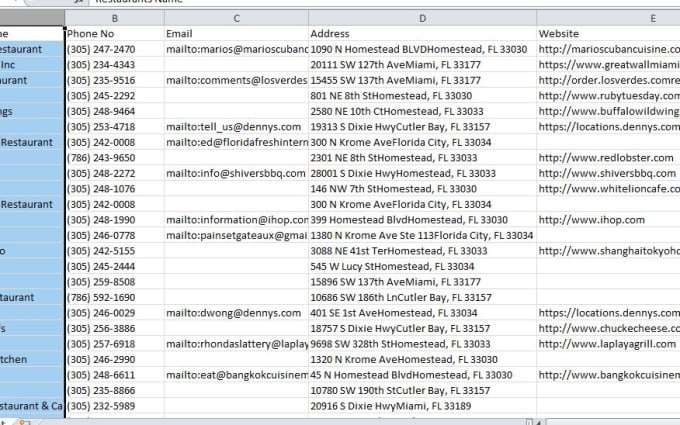The width and height of the screenshot is (680, 425).
Task: Click the 'Phone No' header cell
Action: (x=114, y=34)
